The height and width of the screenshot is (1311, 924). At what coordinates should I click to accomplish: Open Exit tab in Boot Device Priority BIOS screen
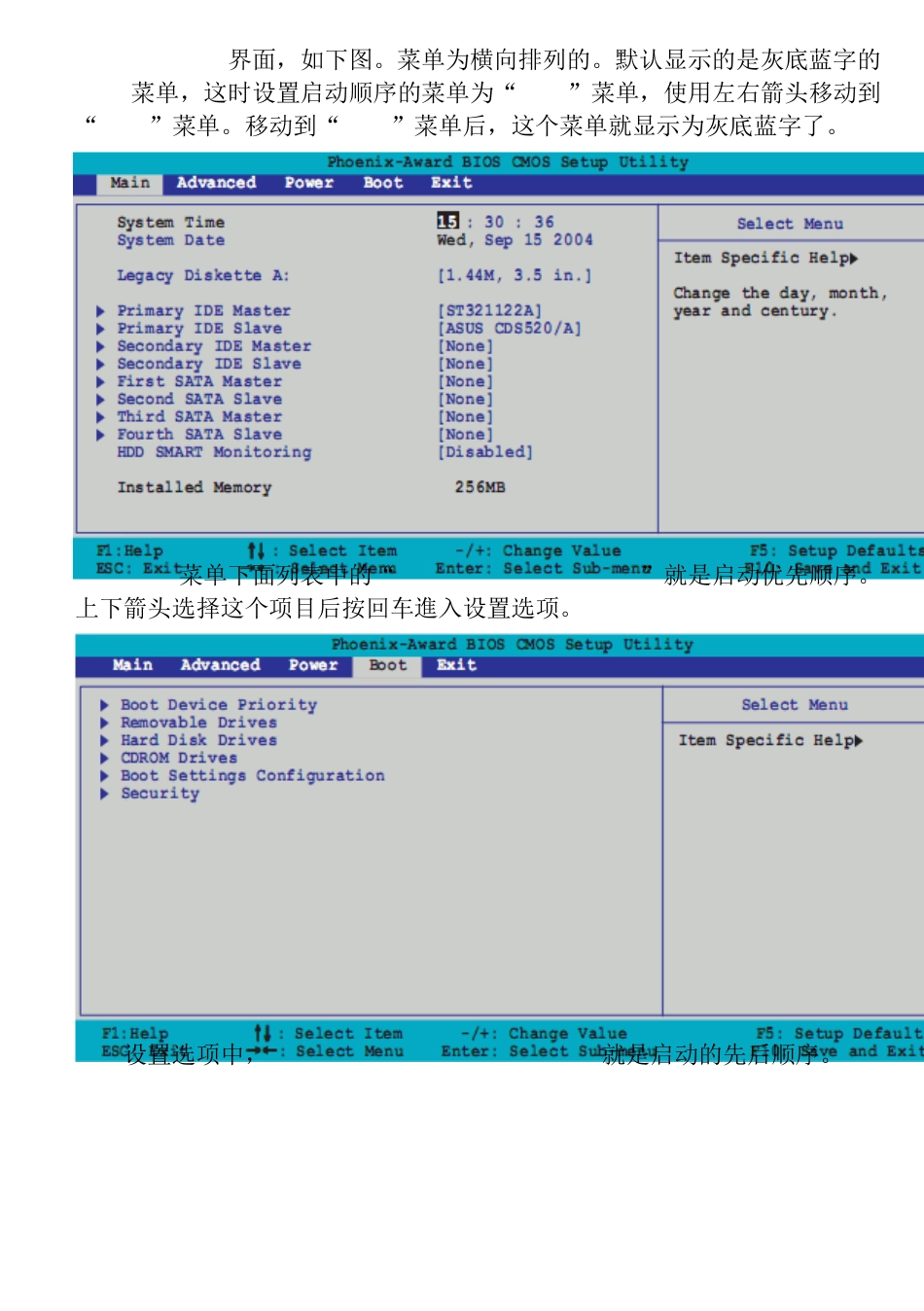click(x=456, y=665)
